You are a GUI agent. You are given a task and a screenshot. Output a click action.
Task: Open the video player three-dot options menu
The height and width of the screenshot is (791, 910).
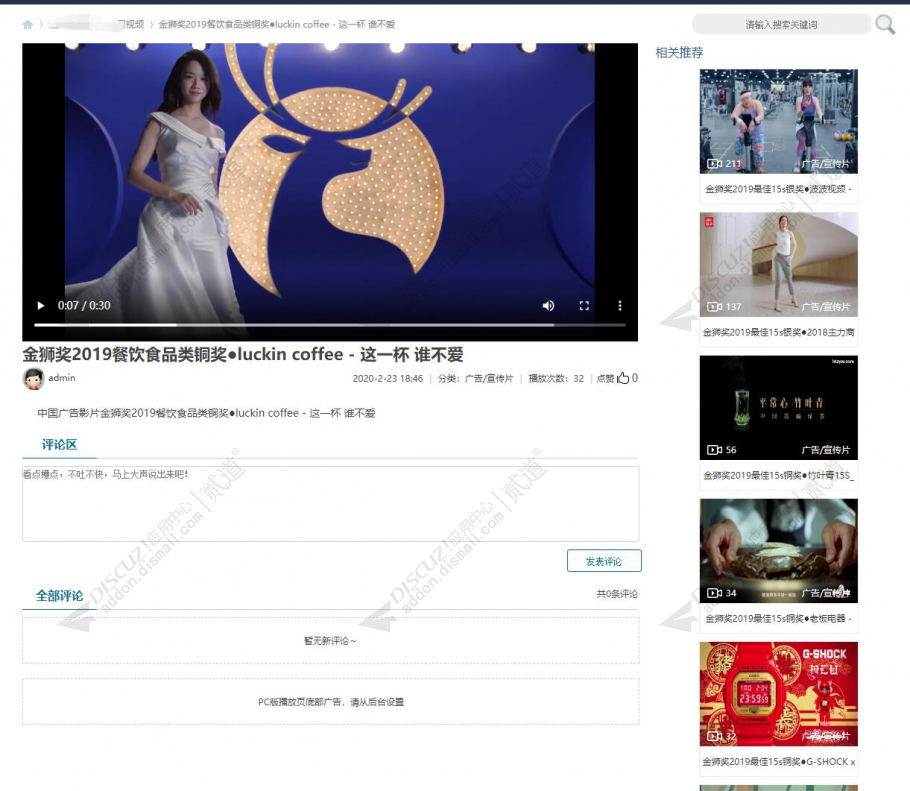(620, 305)
